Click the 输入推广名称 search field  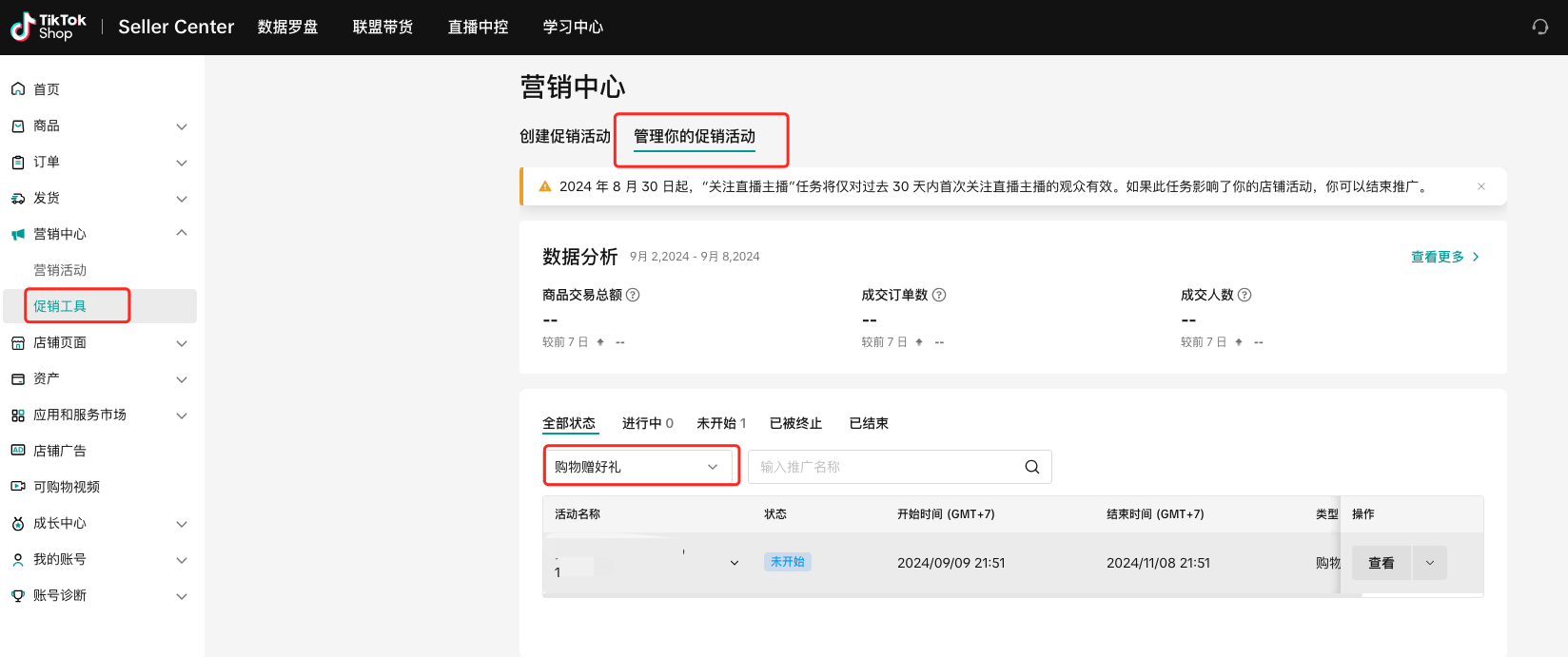[885, 467]
